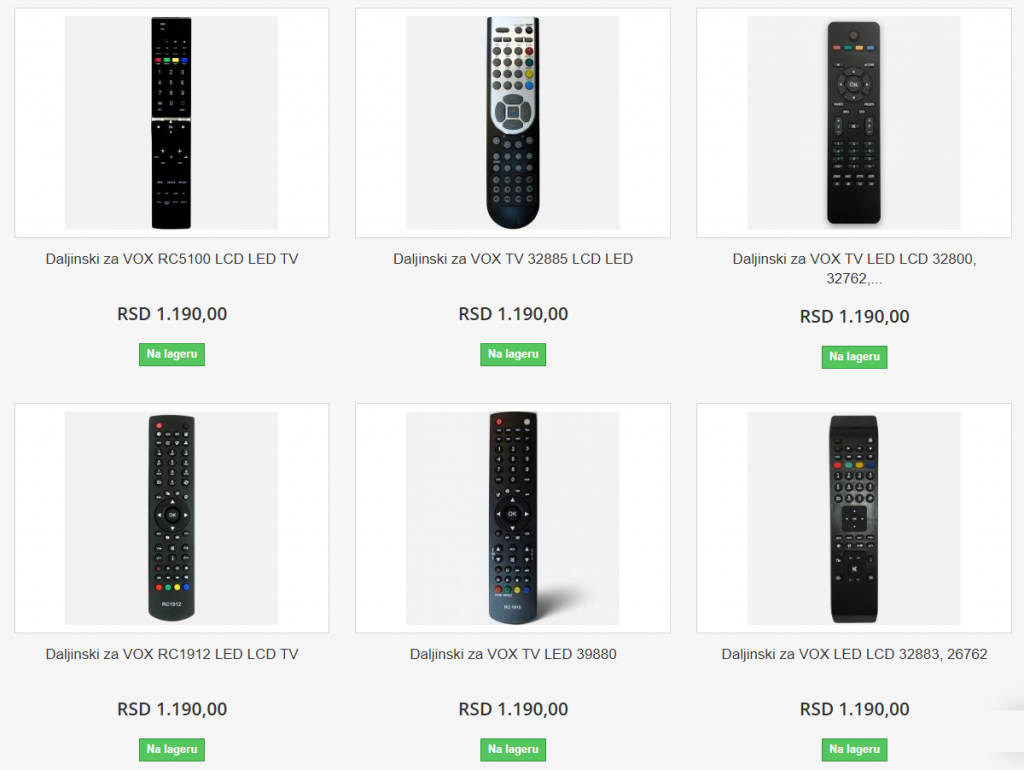Open the VOX RC5100 remote product image
The height and width of the screenshot is (770, 1024).
coord(171,123)
